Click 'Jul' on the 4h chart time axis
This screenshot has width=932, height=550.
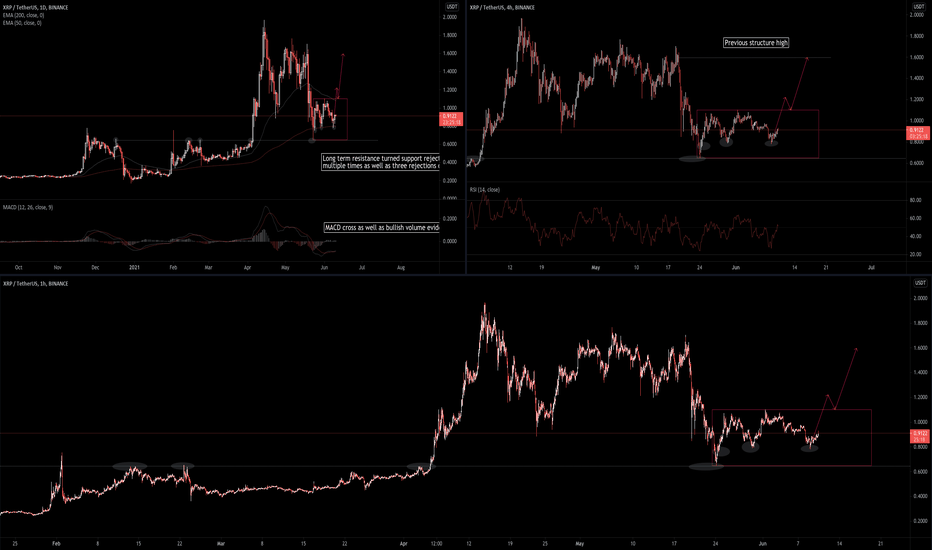tap(871, 268)
